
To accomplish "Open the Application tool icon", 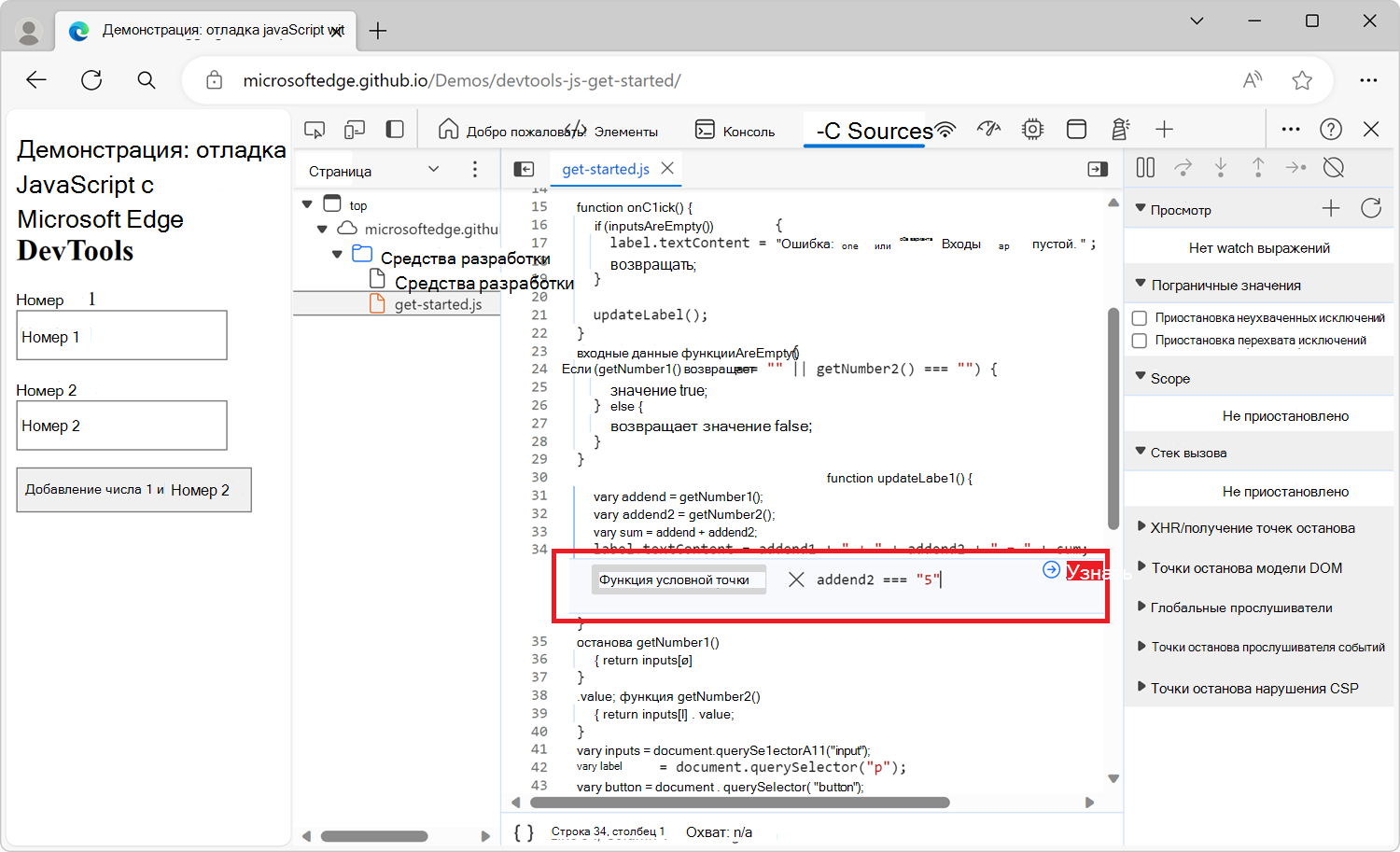I will [x=1076, y=130].
